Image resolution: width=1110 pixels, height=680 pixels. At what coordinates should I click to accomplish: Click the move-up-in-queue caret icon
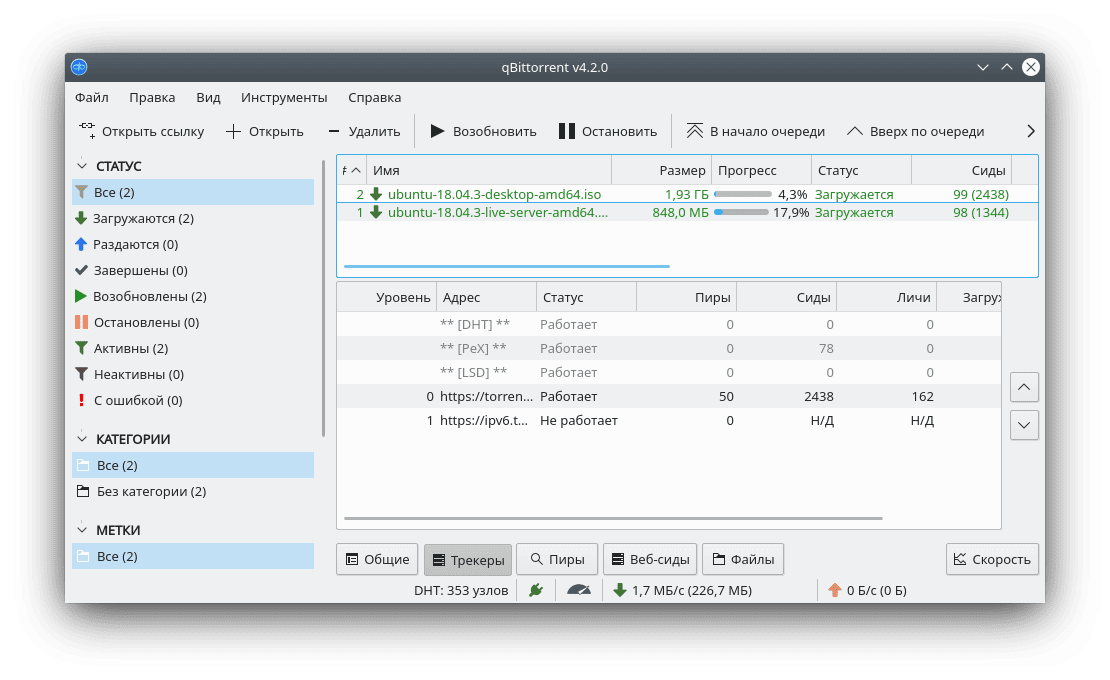(x=855, y=132)
